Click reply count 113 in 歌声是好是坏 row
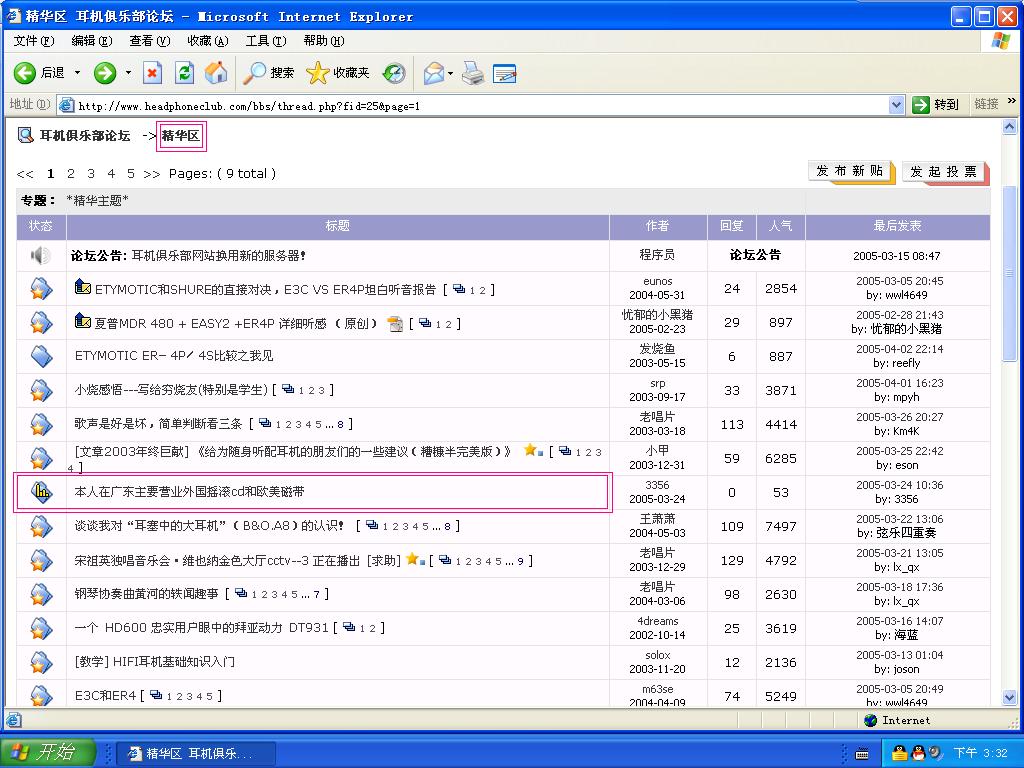This screenshot has width=1024, height=768. click(732, 424)
